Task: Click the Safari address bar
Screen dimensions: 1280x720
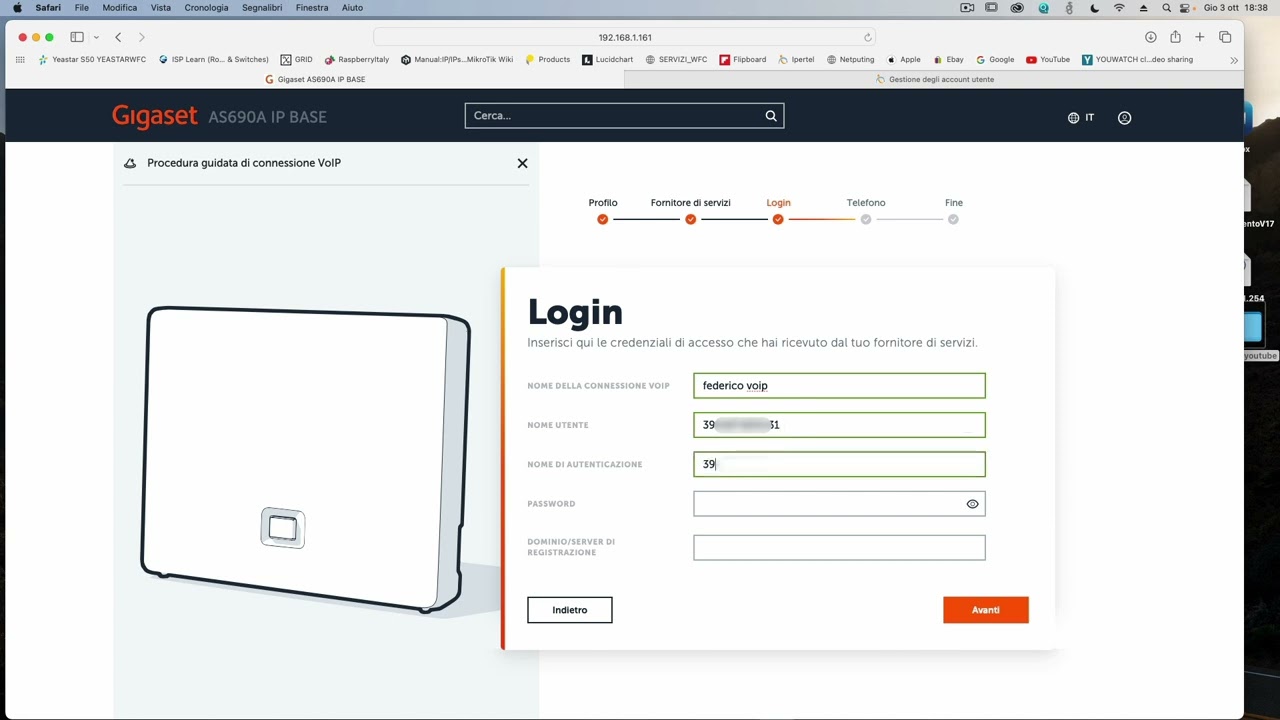Action: [x=625, y=37]
